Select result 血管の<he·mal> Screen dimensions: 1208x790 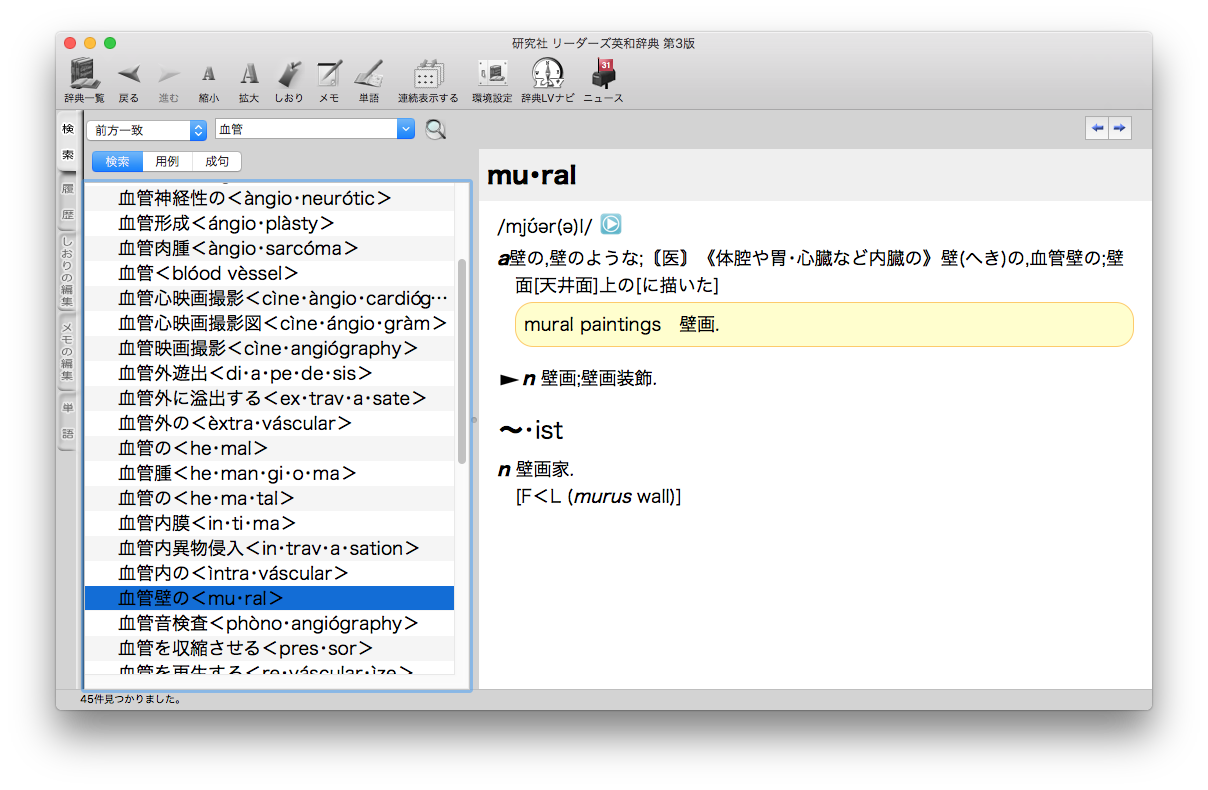[269, 448]
